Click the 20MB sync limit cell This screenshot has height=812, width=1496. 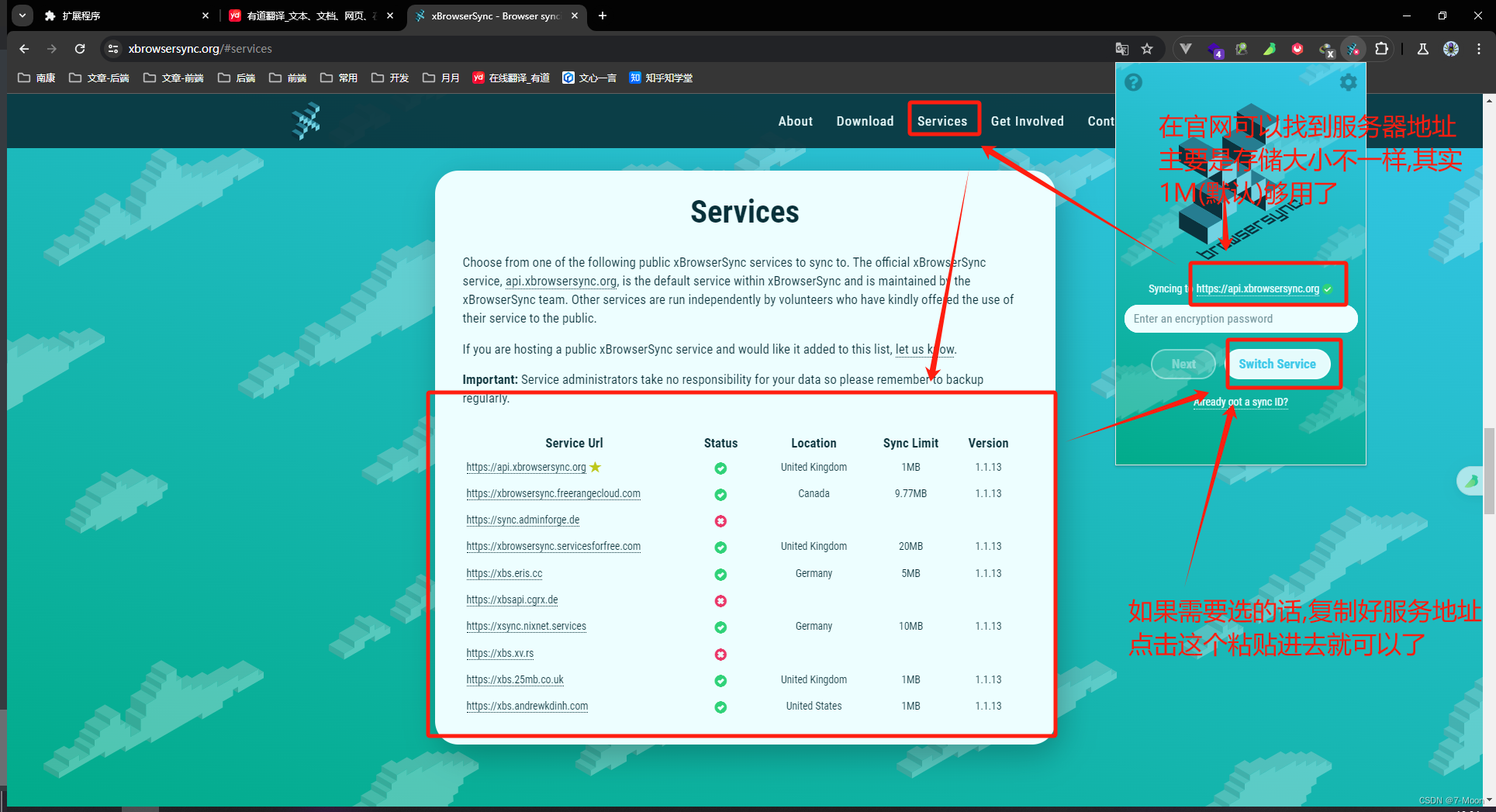[x=910, y=546]
